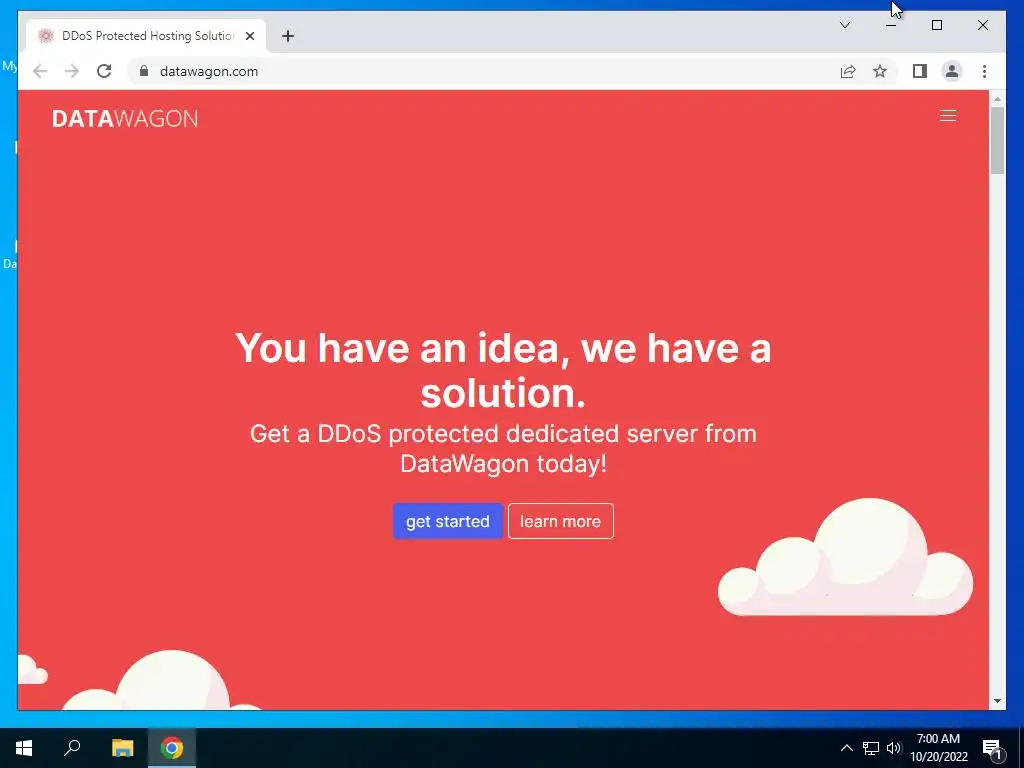The height and width of the screenshot is (768, 1024).
Task: Open the Windows Start menu
Action: [24, 748]
